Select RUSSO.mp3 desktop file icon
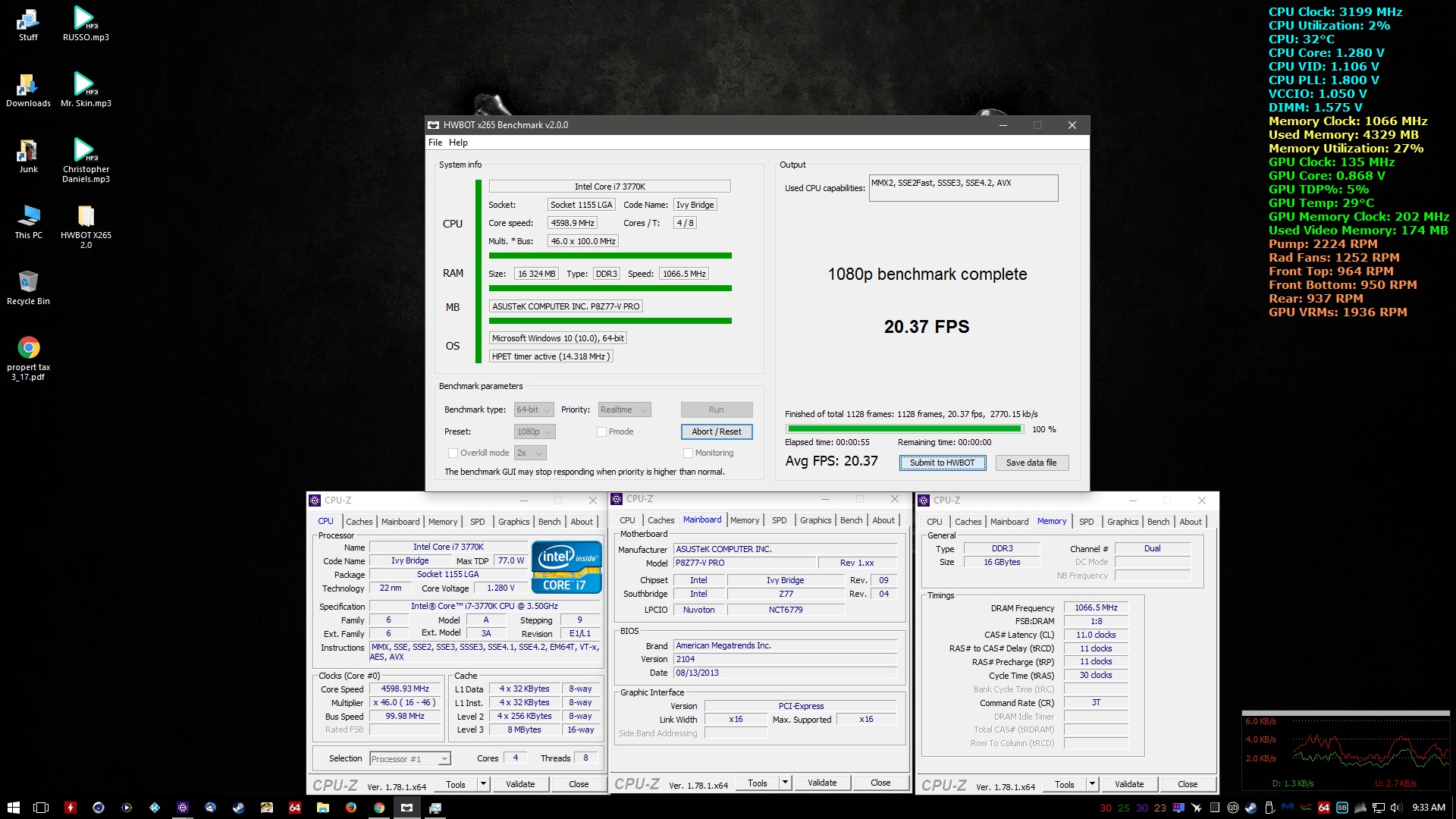1456x819 pixels. (86, 24)
